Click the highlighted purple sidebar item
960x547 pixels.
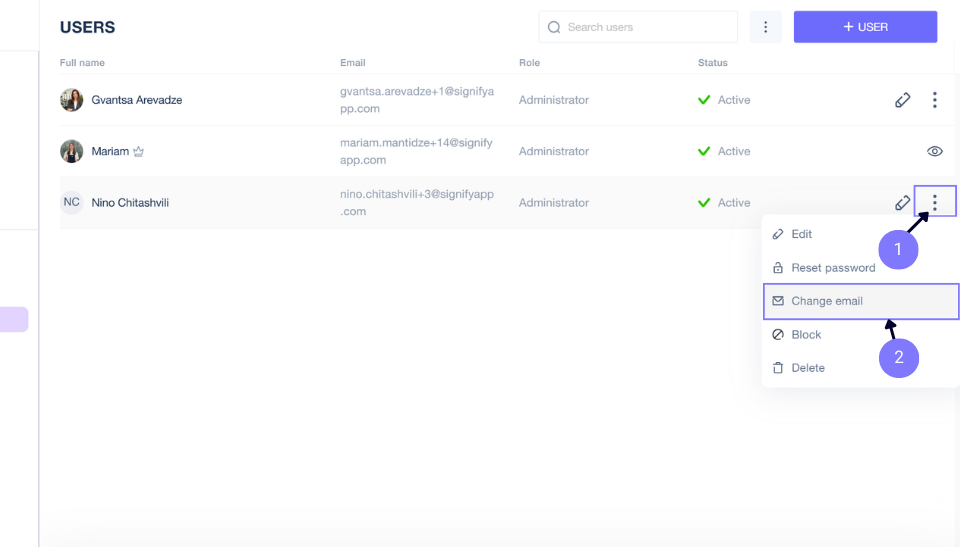pyautogui.click(x=13, y=319)
